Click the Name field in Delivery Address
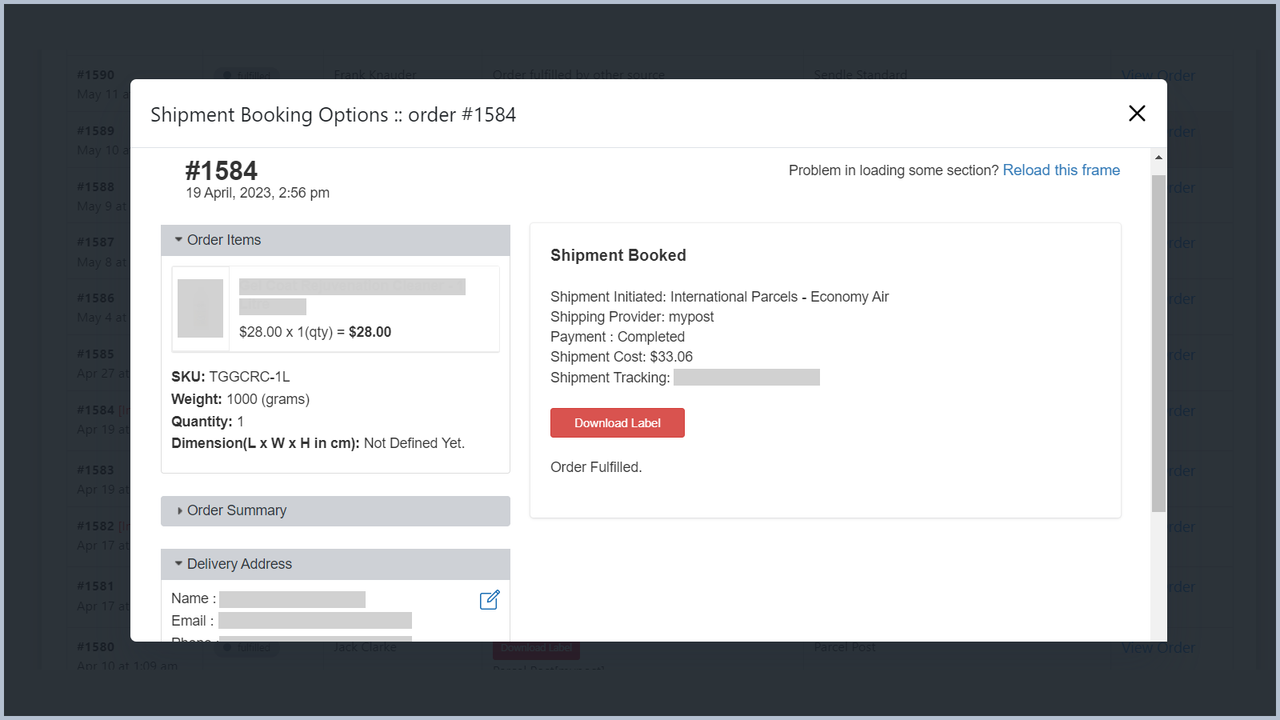Image resolution: width=1280 pixels, height=720 pixels. (292, 598)
